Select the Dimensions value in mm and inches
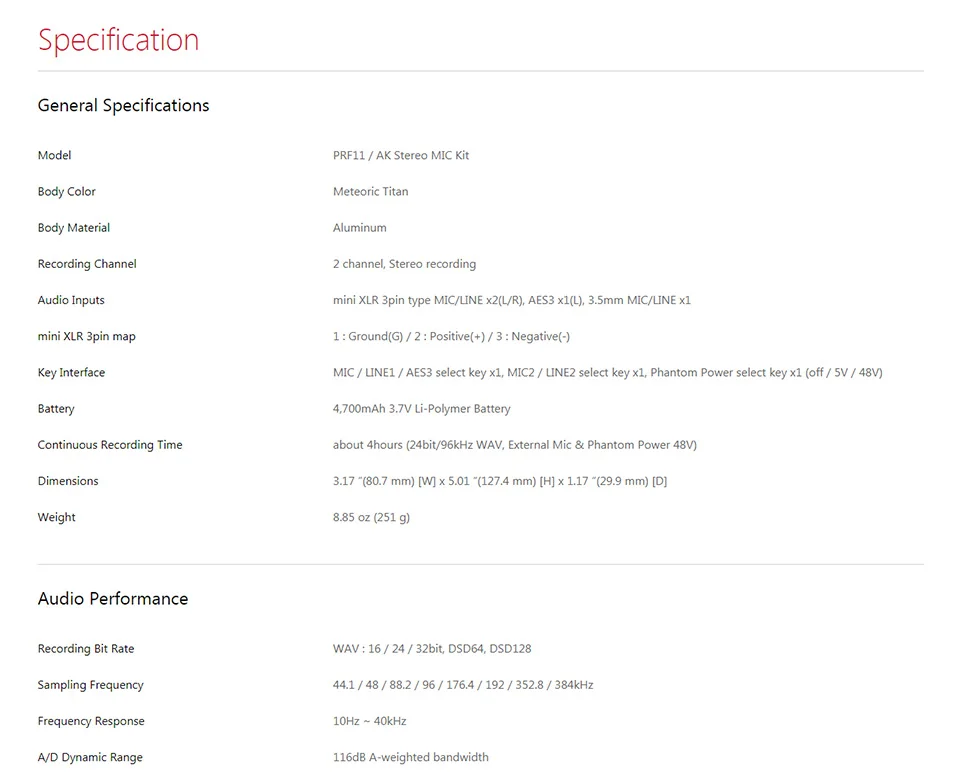The height and width of the screenshot is (775, 960). (x=500, y=481)
